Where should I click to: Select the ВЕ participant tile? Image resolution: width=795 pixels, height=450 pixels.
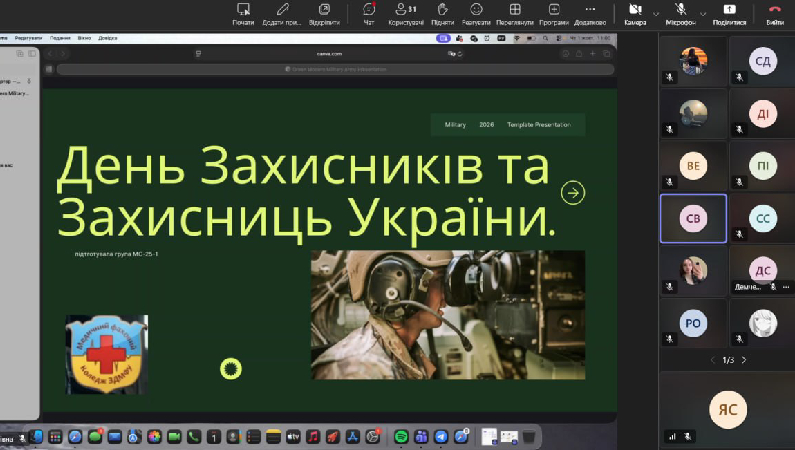[x=693, y=166]
